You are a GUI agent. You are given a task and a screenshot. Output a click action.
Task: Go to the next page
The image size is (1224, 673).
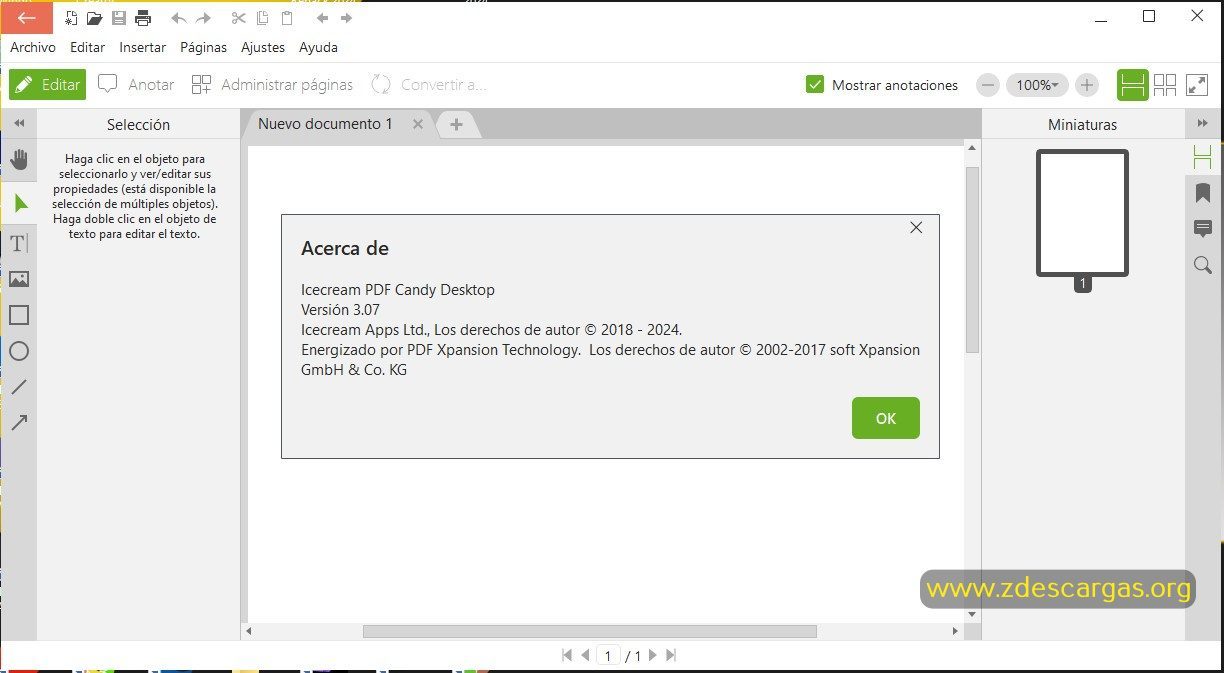tap(652, 656)
